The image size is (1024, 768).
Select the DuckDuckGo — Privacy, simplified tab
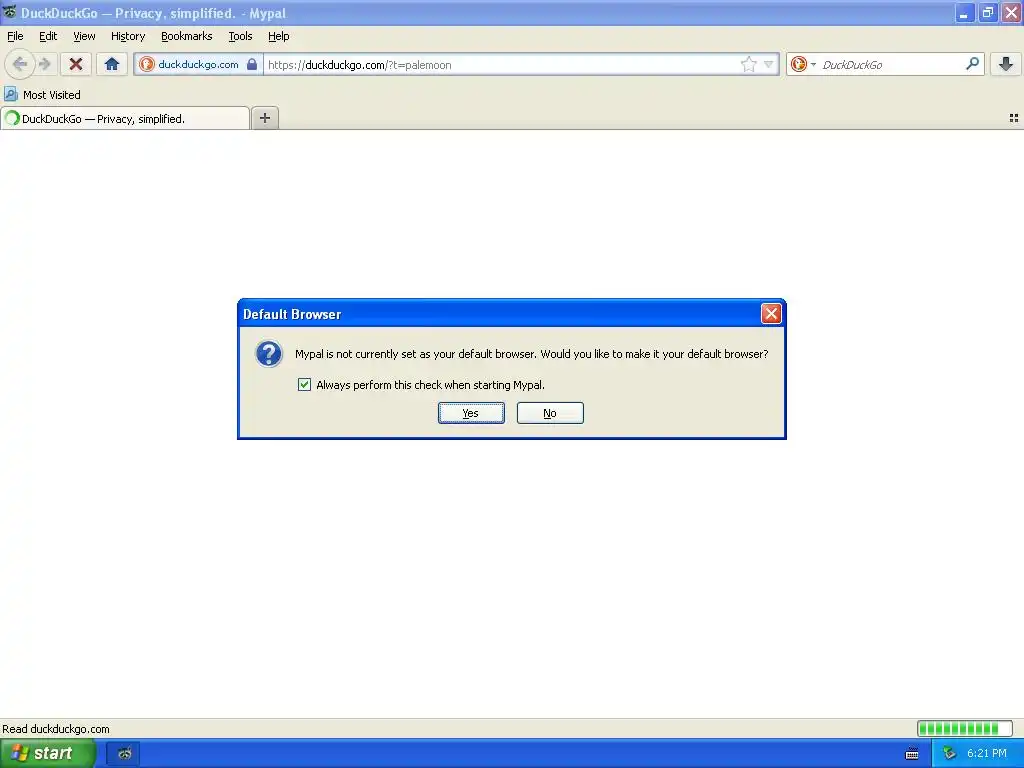click(x=125, y=118)
